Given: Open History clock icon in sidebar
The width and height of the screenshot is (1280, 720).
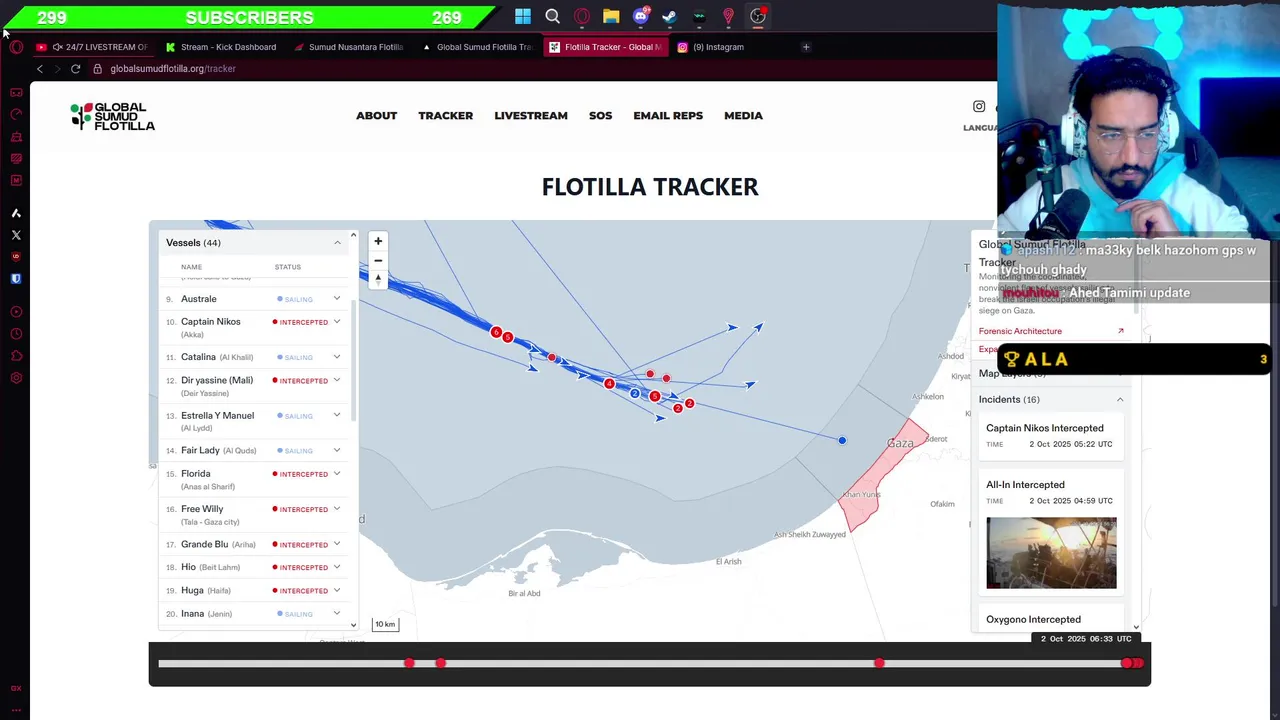Looking at the screenshot, I should click(16, 334).
